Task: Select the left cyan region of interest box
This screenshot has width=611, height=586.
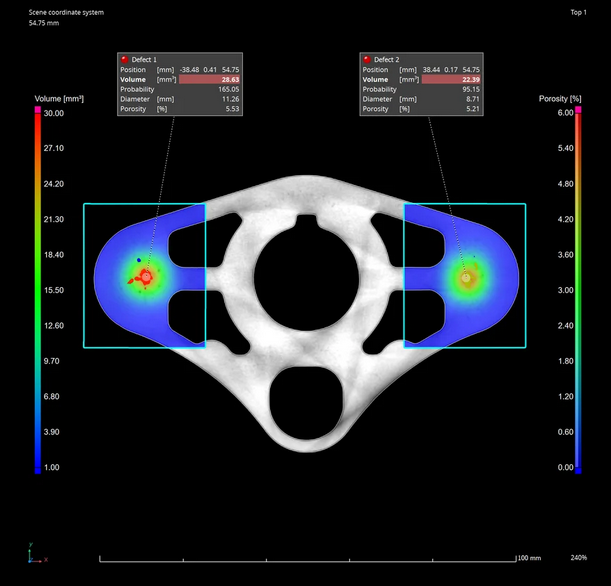Action: (84, 275)
